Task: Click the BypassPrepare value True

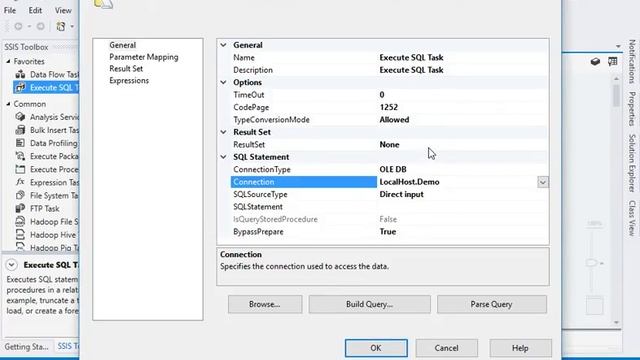Action: pos(388,231)
